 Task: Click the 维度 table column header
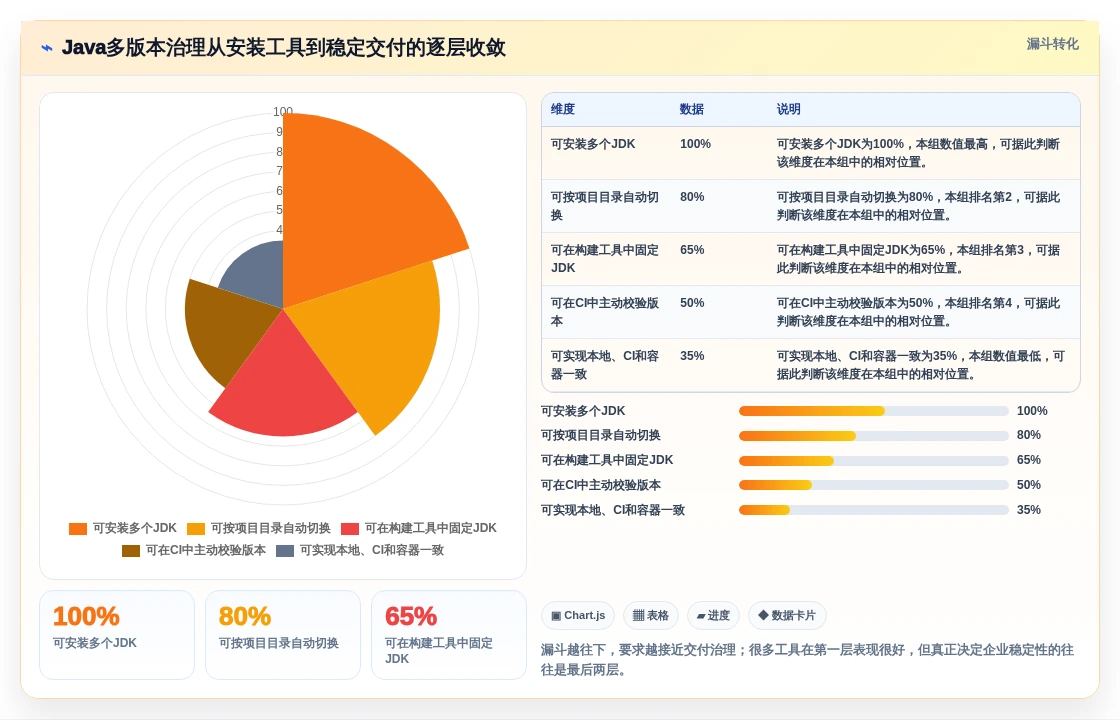pyautogui.click(x=563, y=109)
